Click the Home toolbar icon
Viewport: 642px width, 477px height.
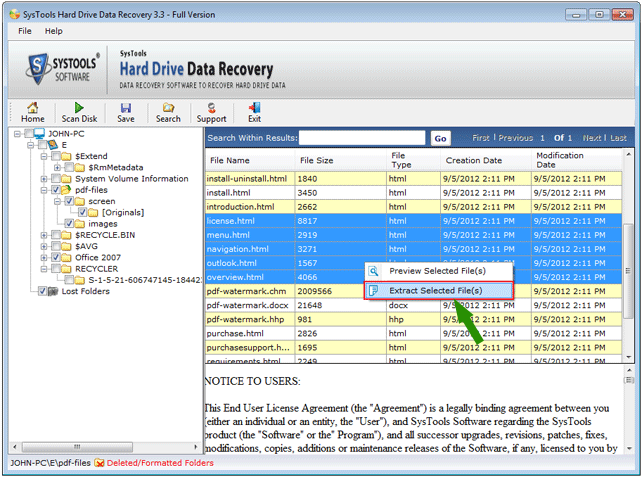tap(32, 108)
